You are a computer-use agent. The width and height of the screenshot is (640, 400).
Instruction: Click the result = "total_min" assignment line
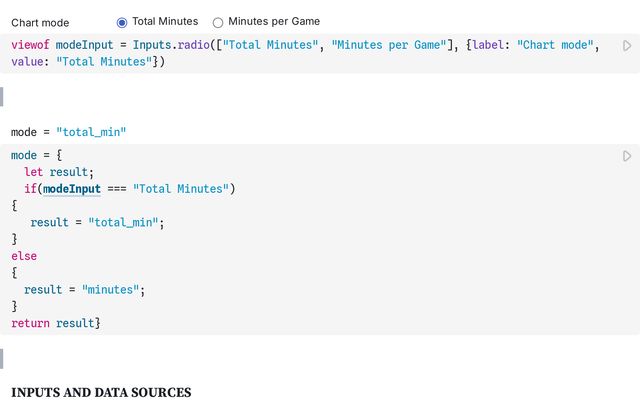click(97, 222)
